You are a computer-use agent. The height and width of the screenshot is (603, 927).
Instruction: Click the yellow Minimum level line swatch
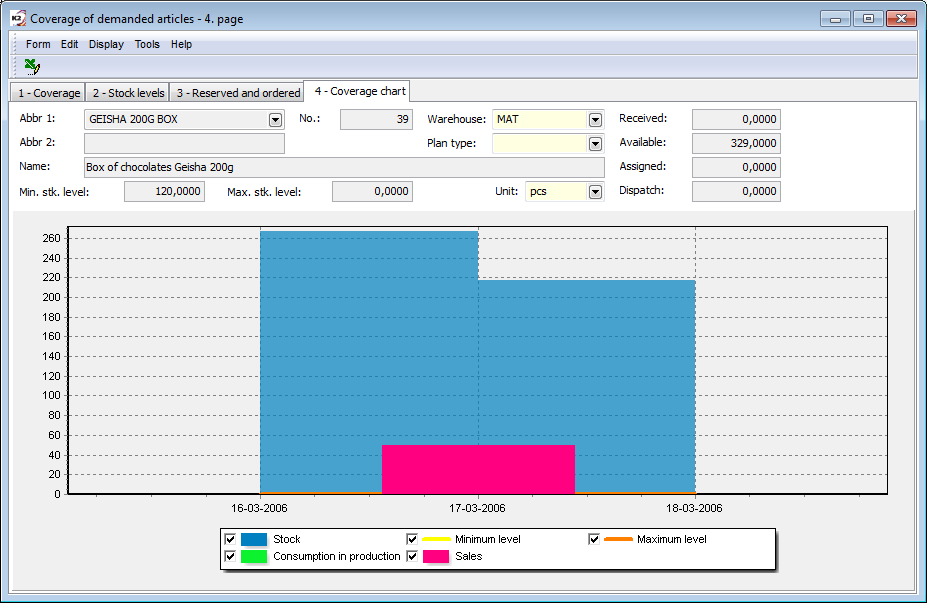click(x=436, y=539)
